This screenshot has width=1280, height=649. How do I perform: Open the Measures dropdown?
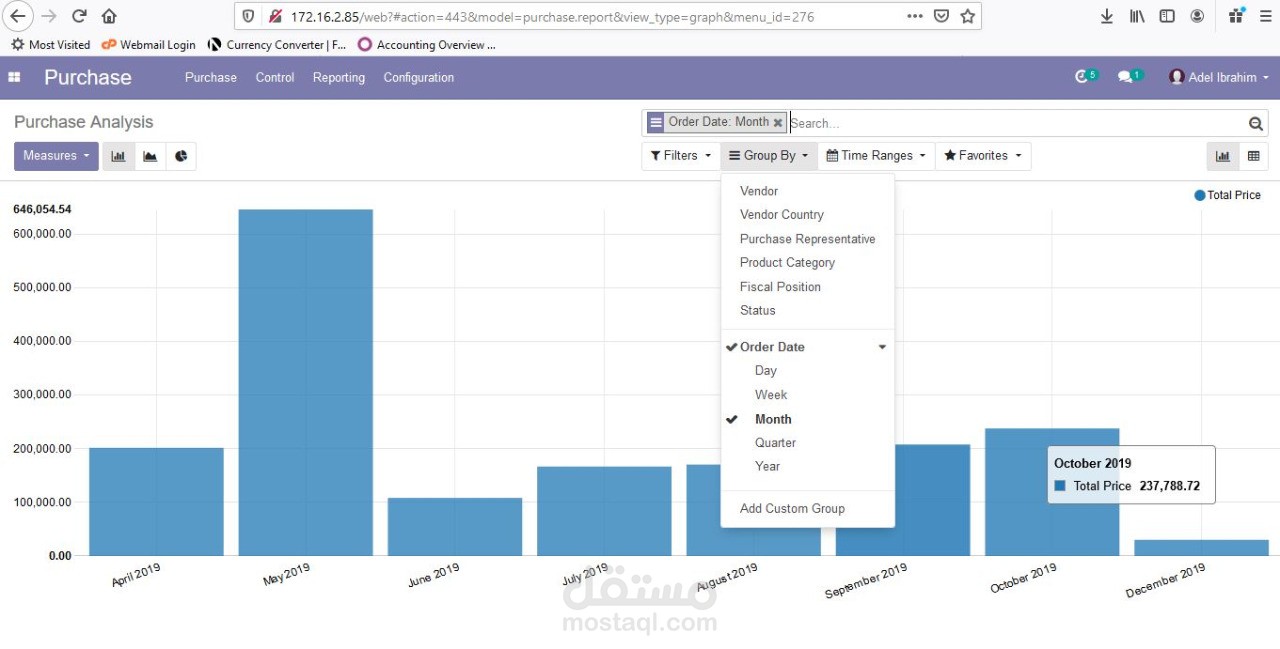pyautogui.click(x=55, y=156)
